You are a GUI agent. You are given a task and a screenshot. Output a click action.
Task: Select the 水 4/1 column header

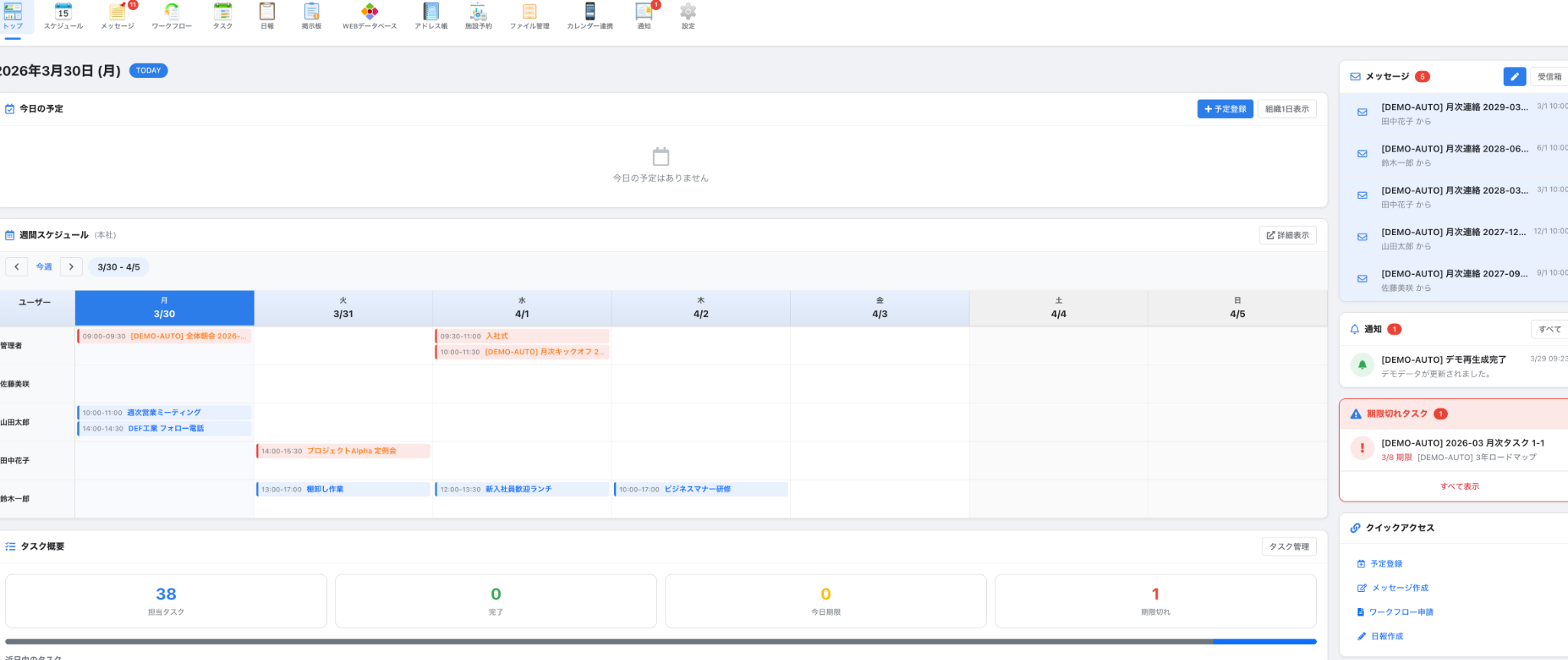522,308
